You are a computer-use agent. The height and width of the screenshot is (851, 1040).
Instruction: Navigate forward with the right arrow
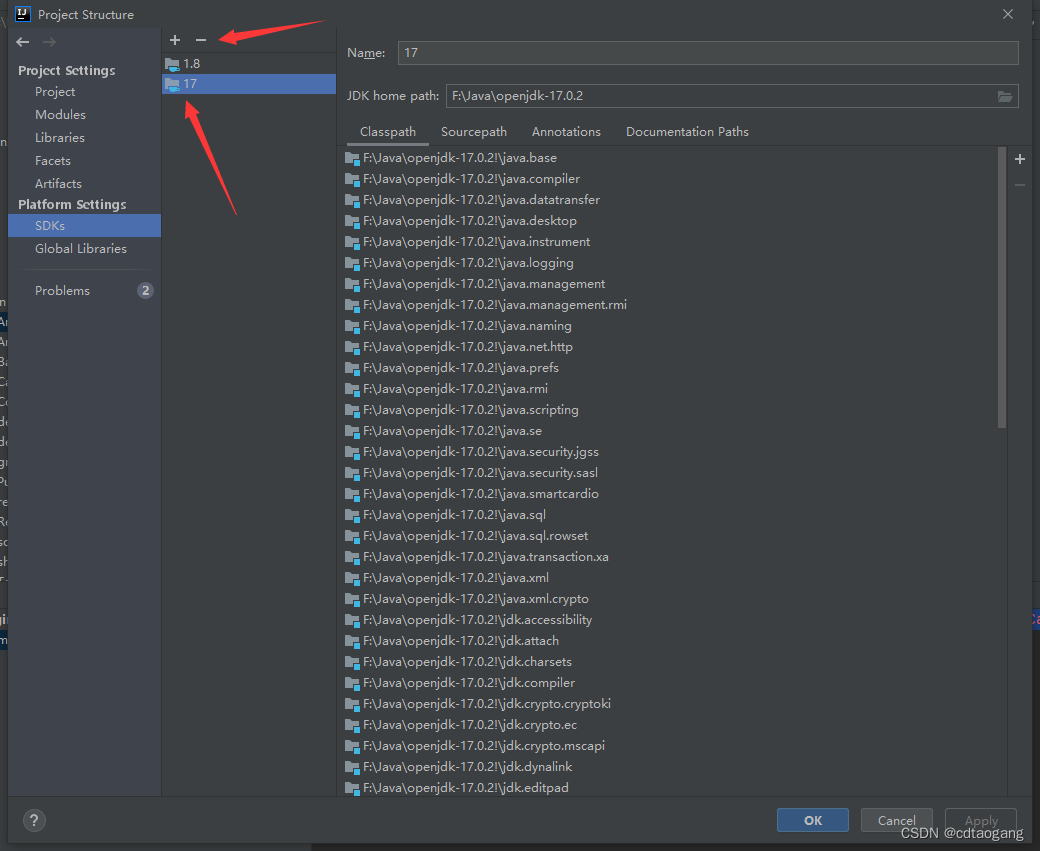49,42
